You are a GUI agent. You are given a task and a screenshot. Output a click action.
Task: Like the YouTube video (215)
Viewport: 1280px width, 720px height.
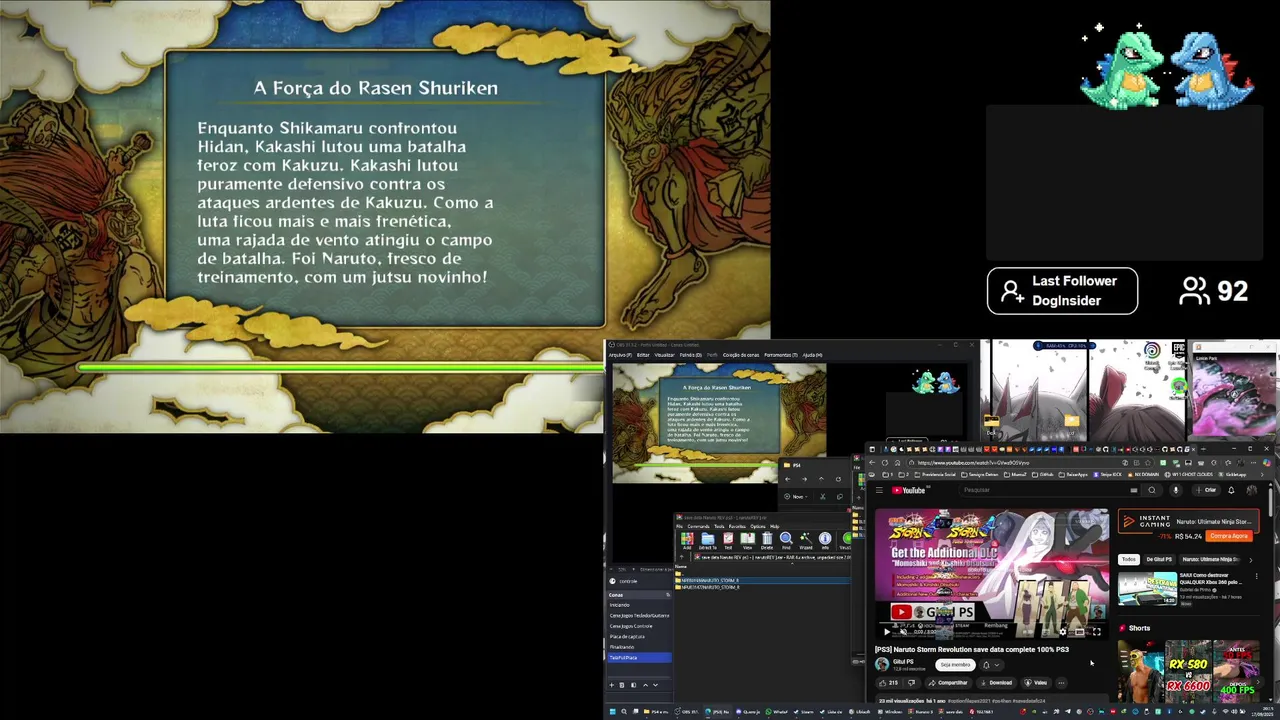coord(888,683)
